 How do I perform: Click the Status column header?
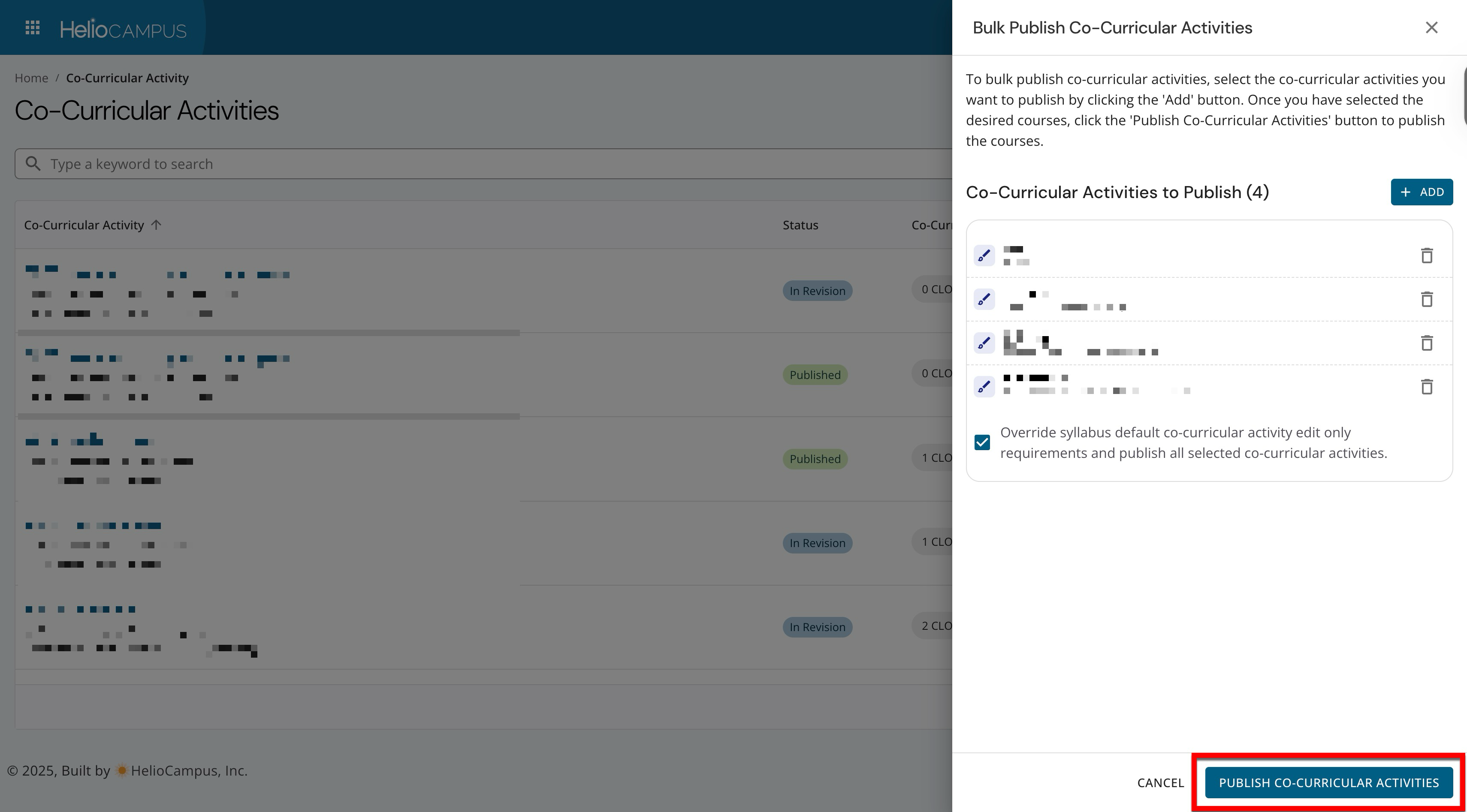tap(800, 225)
